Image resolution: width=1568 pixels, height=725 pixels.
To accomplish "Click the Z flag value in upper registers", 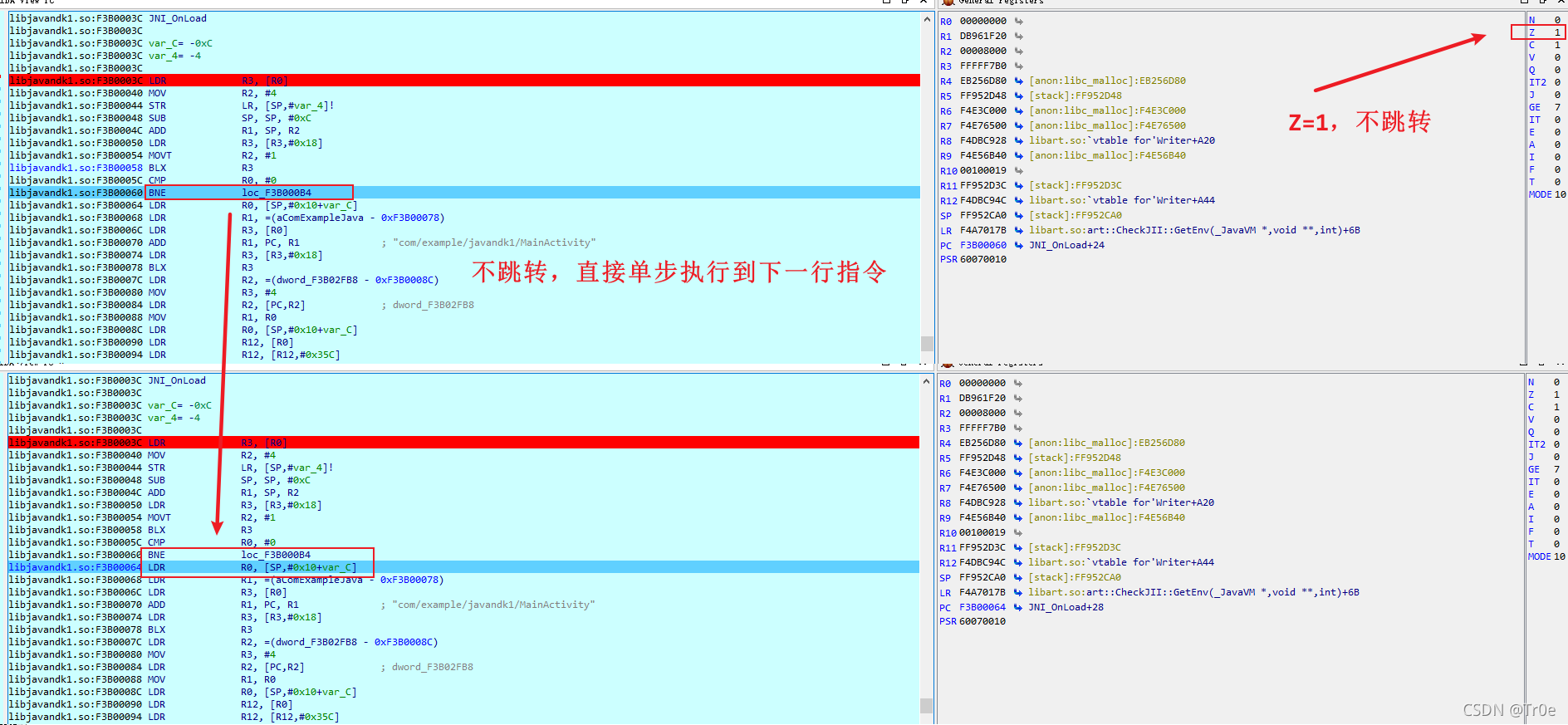I will [x=1557, y=32].
